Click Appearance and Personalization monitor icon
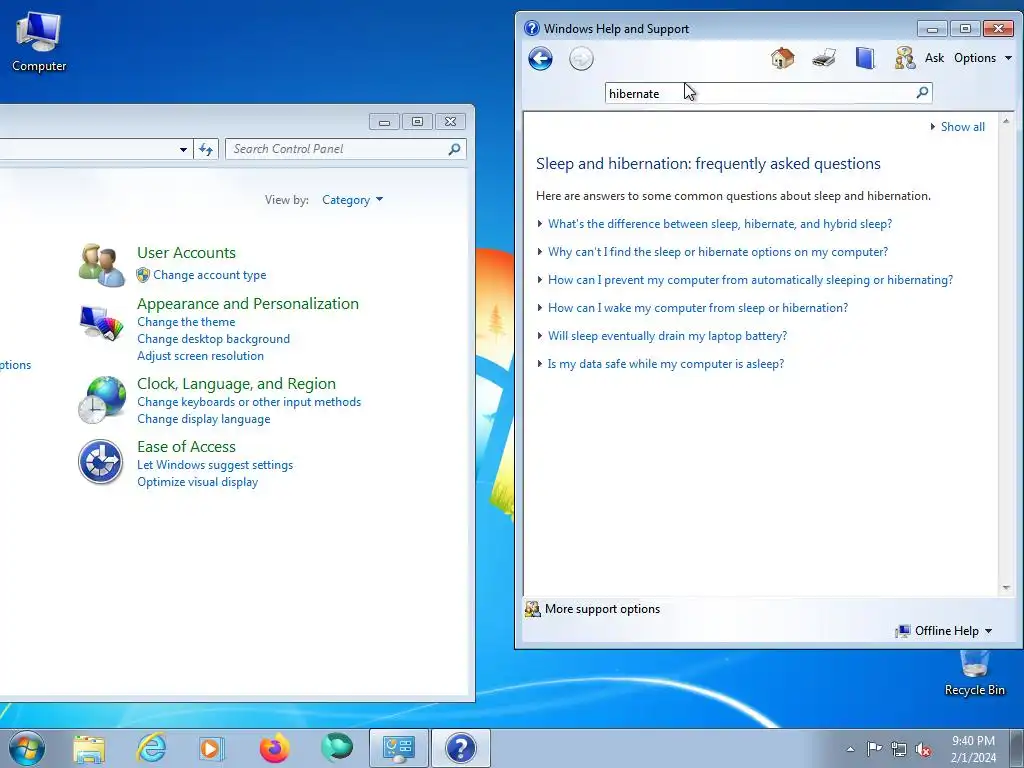 (101, 323)
